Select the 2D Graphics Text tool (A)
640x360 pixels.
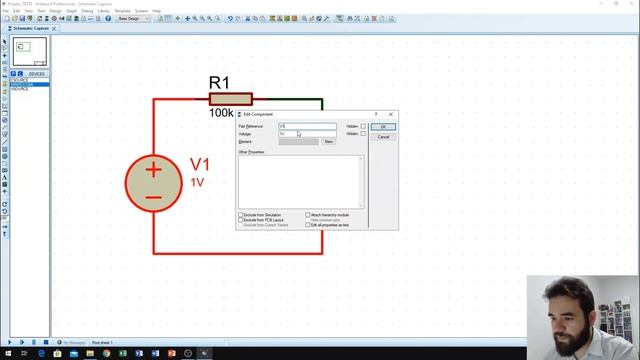(4, 178)
